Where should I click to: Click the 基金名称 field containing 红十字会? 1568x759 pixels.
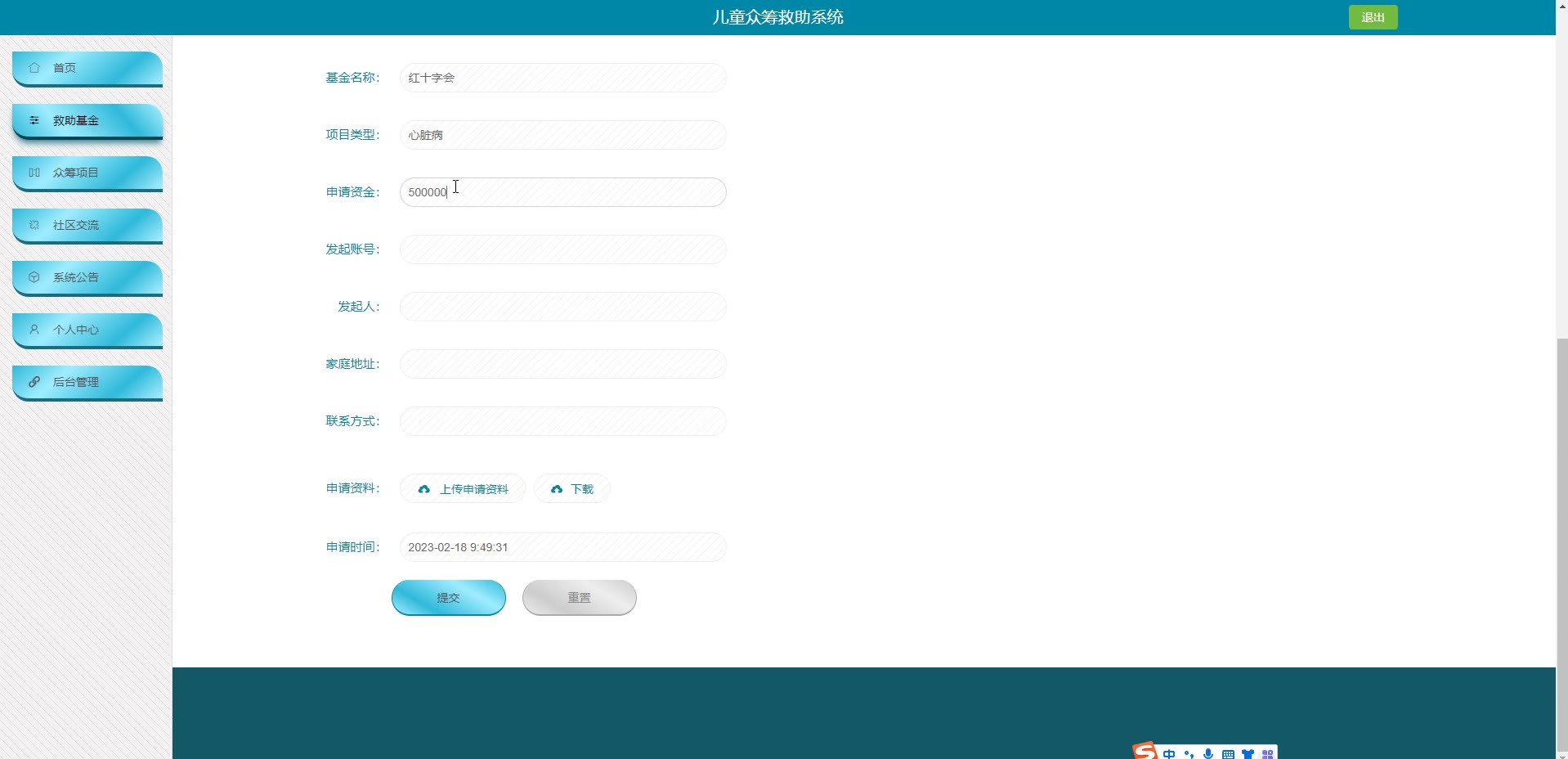(563, 78)
